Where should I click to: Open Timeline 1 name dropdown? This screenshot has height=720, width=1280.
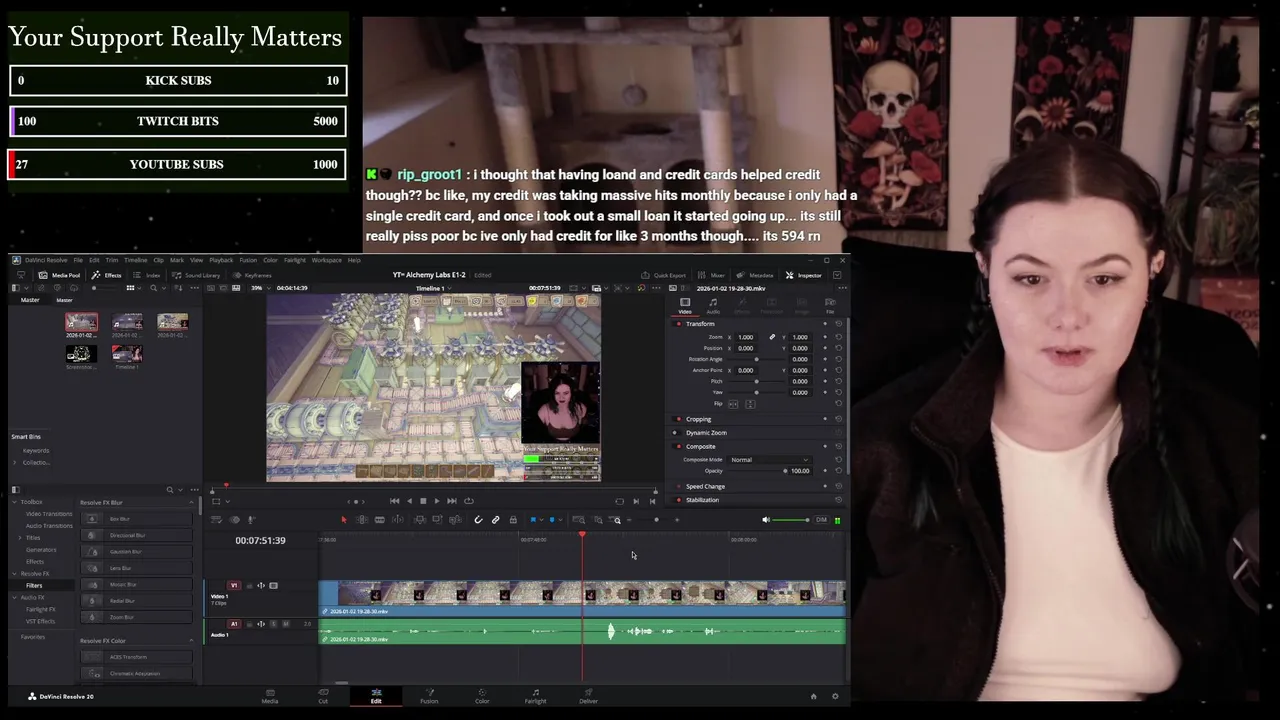click(x=433, y=288)
